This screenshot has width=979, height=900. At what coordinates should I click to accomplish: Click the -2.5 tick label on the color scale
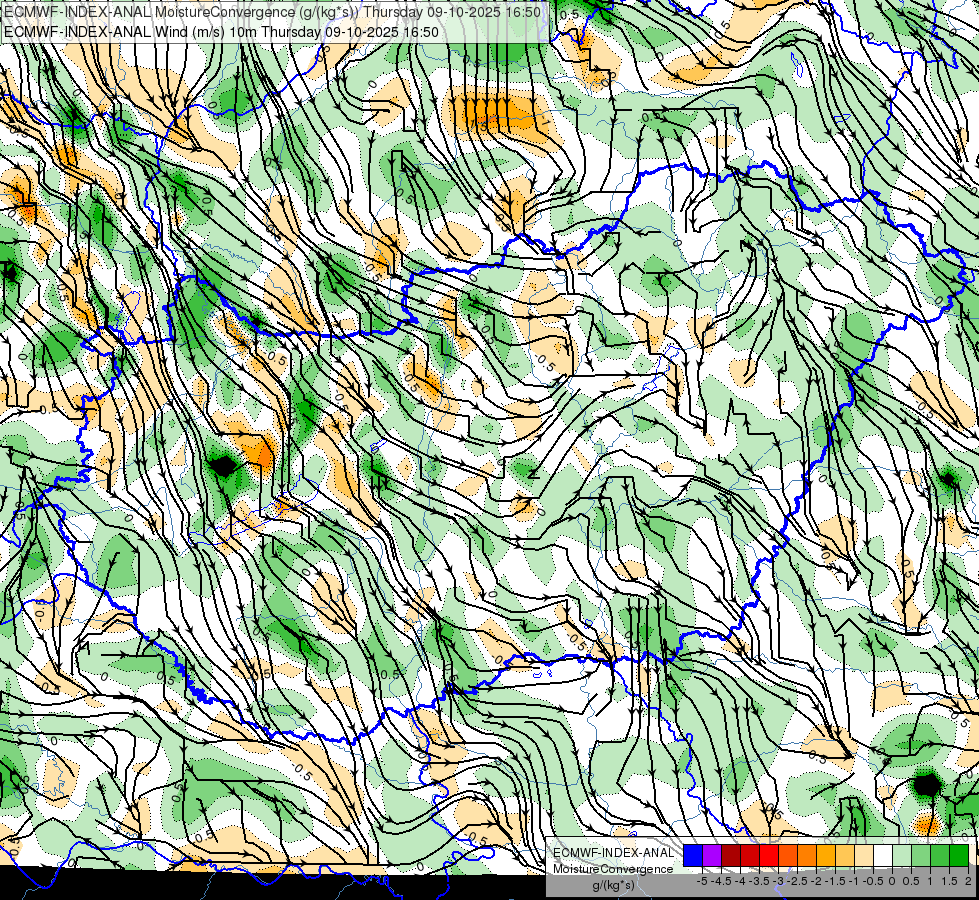(798, 881)
